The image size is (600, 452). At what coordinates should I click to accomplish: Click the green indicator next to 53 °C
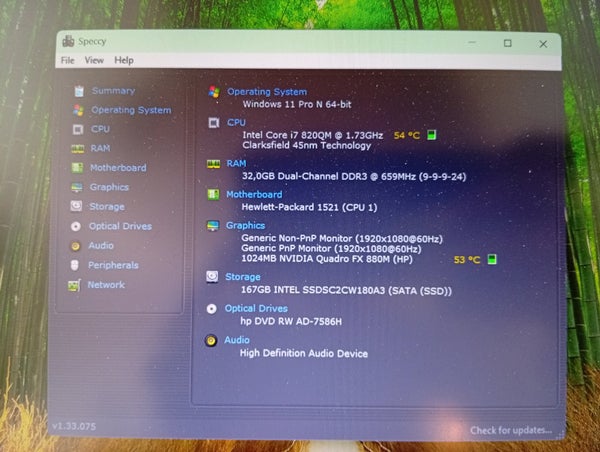pos(492,259)
